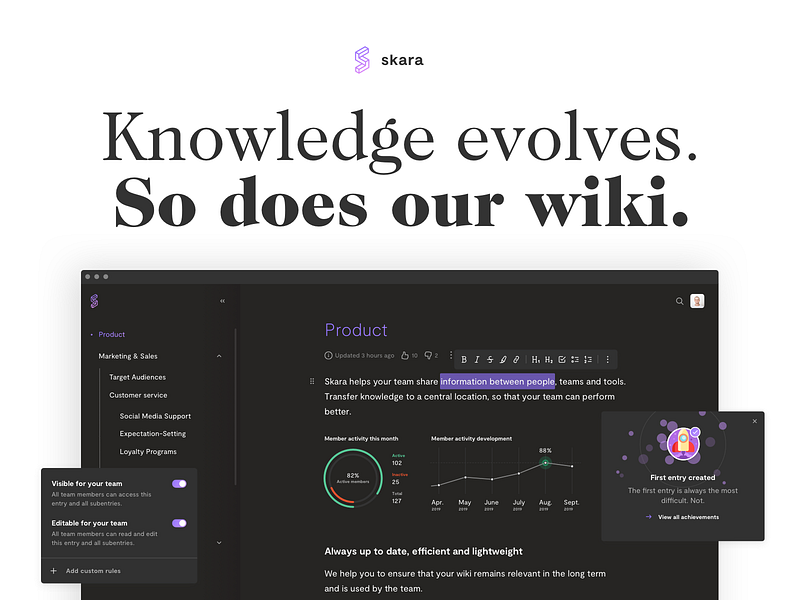Open Expectation-Setting entry
The width and height of the screenshot is (800, 600).
153,434
